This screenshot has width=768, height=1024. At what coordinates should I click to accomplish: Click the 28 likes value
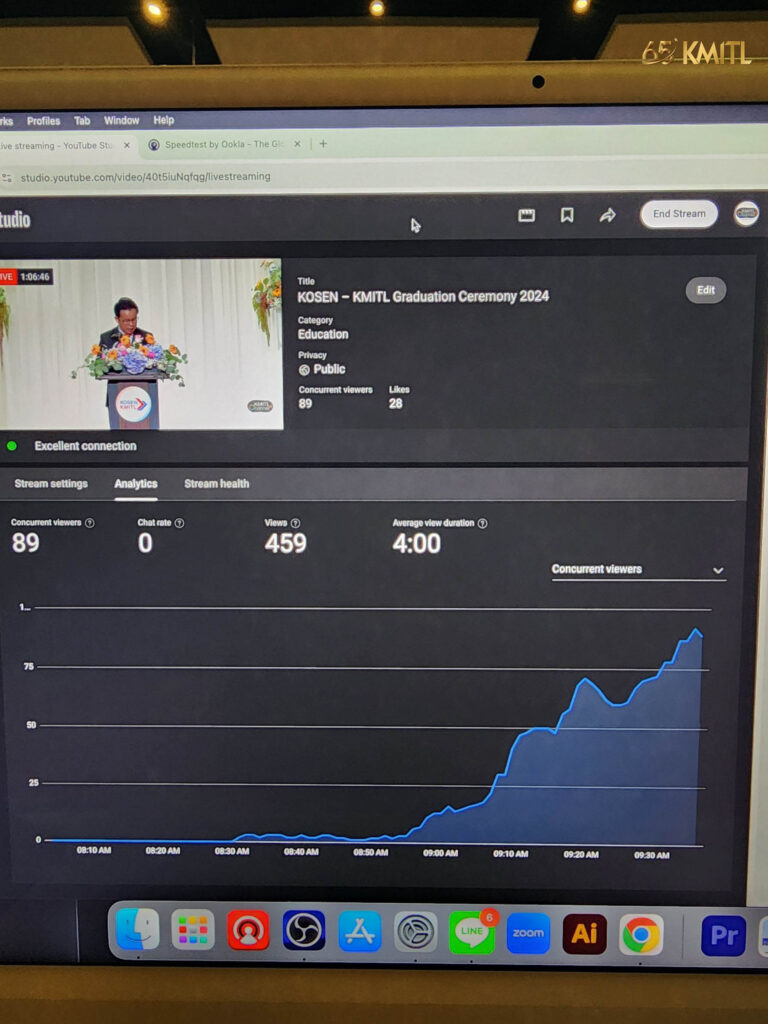point(395,404)
